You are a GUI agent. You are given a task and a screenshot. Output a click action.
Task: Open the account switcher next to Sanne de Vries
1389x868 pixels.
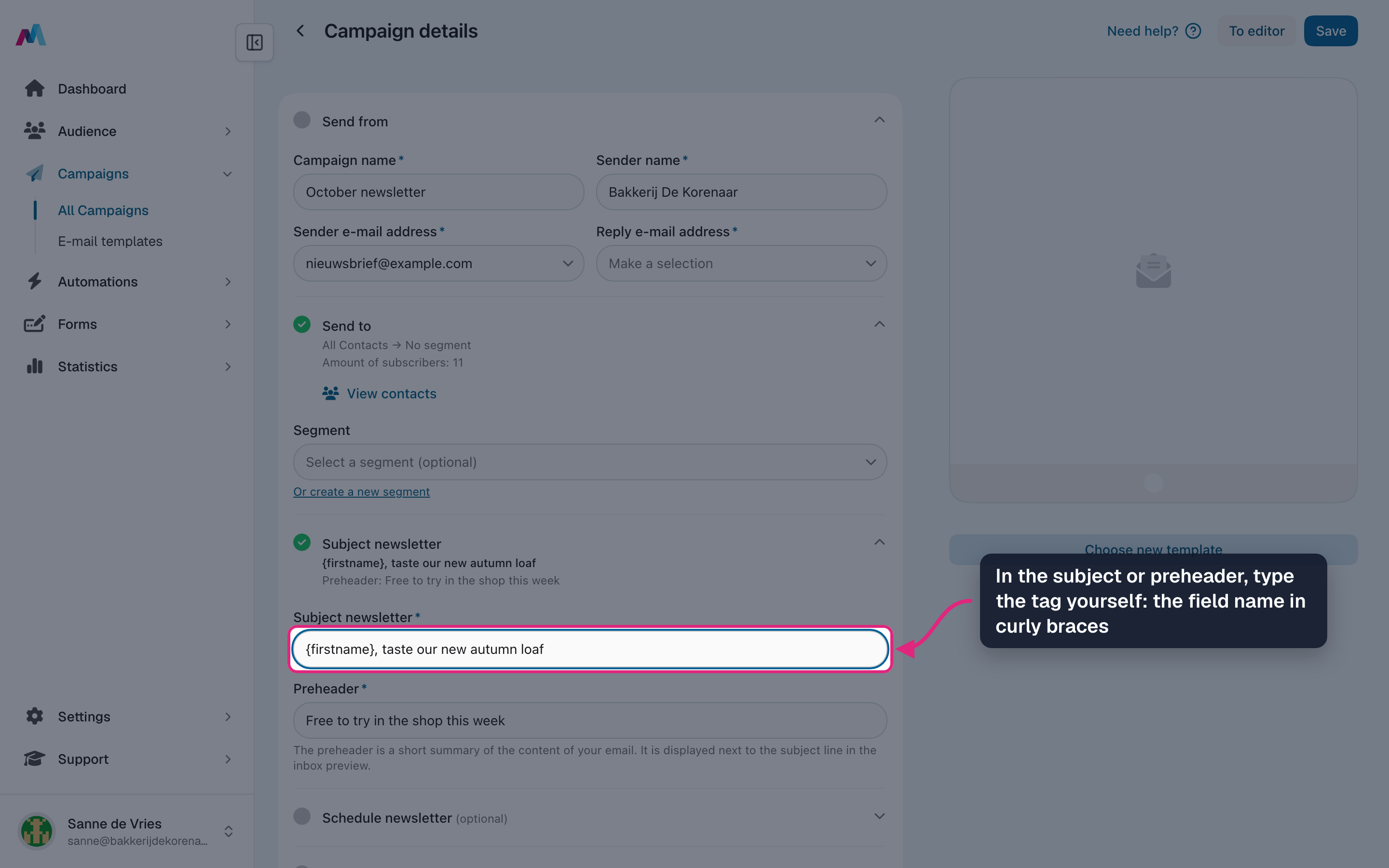(229, 831)
